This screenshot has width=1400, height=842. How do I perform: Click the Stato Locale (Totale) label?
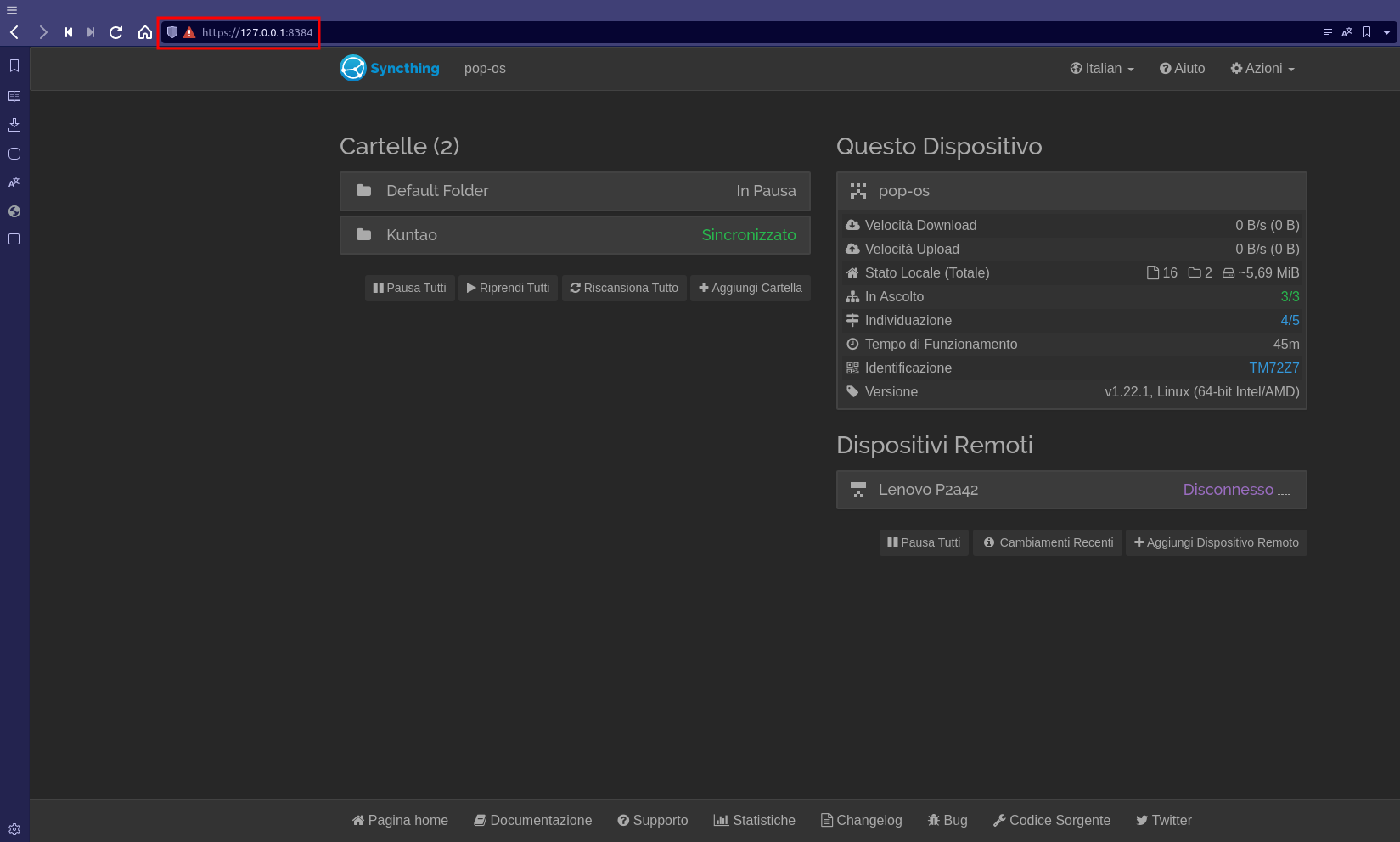[927, 272]
